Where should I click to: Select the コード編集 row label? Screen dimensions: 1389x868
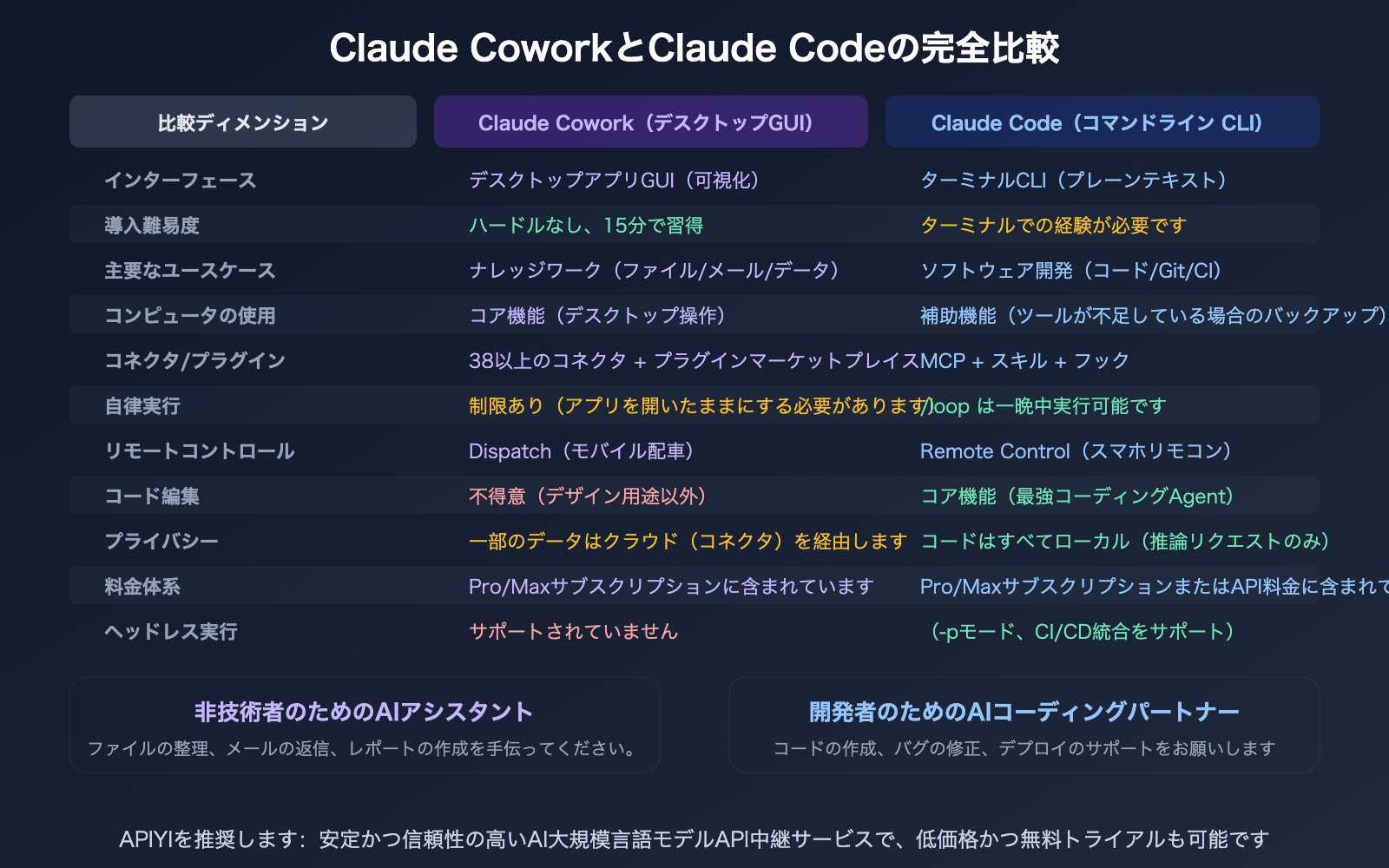[x=152, y=496]
